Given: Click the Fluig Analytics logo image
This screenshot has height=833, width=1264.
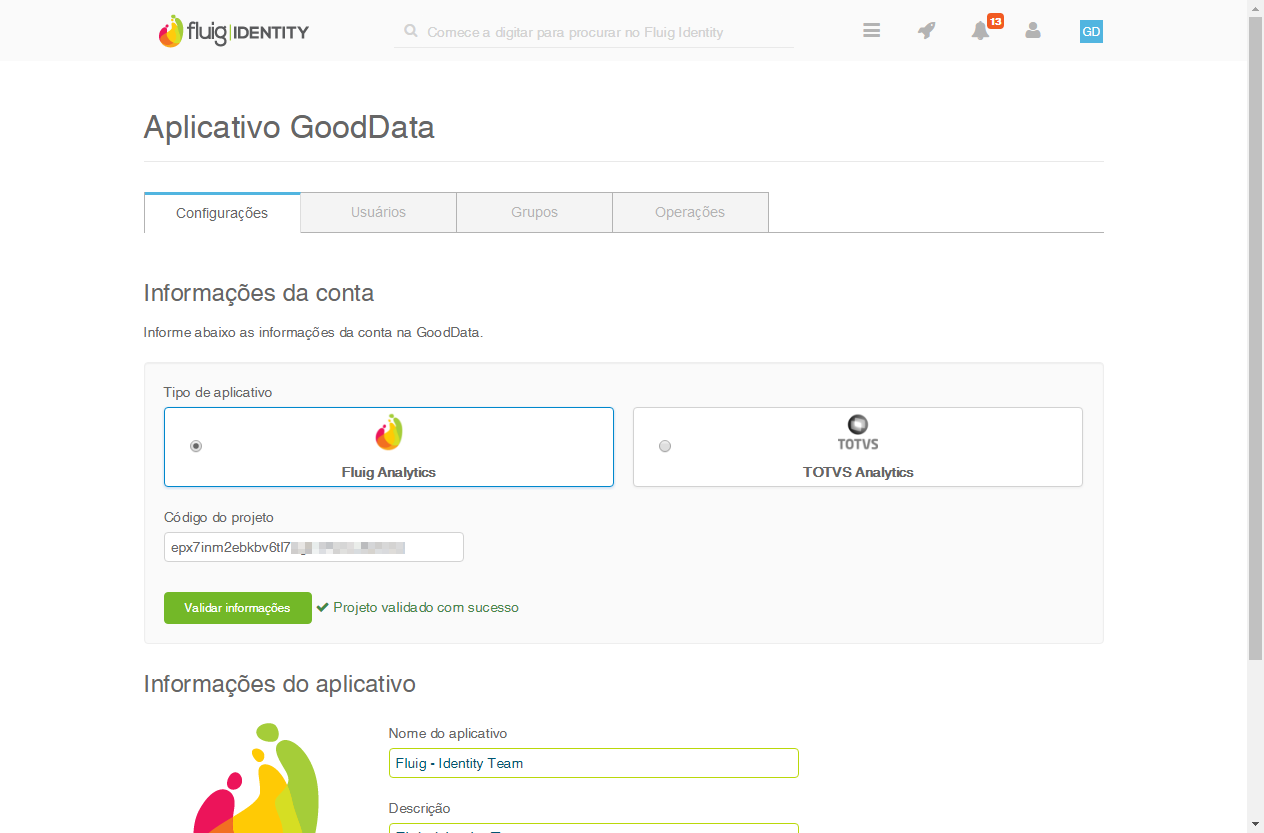Looking at the screenshot, I should click(389, 432).
